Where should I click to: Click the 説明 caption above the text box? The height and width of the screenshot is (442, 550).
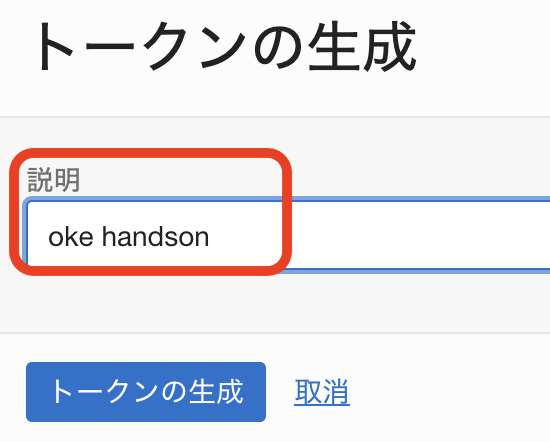(54, 180)
